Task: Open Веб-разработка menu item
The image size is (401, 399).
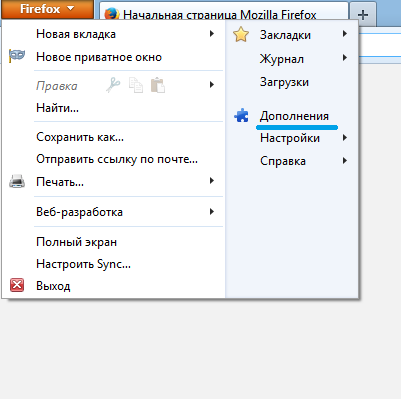Action: pyautogui.click(x=79, y=212)
